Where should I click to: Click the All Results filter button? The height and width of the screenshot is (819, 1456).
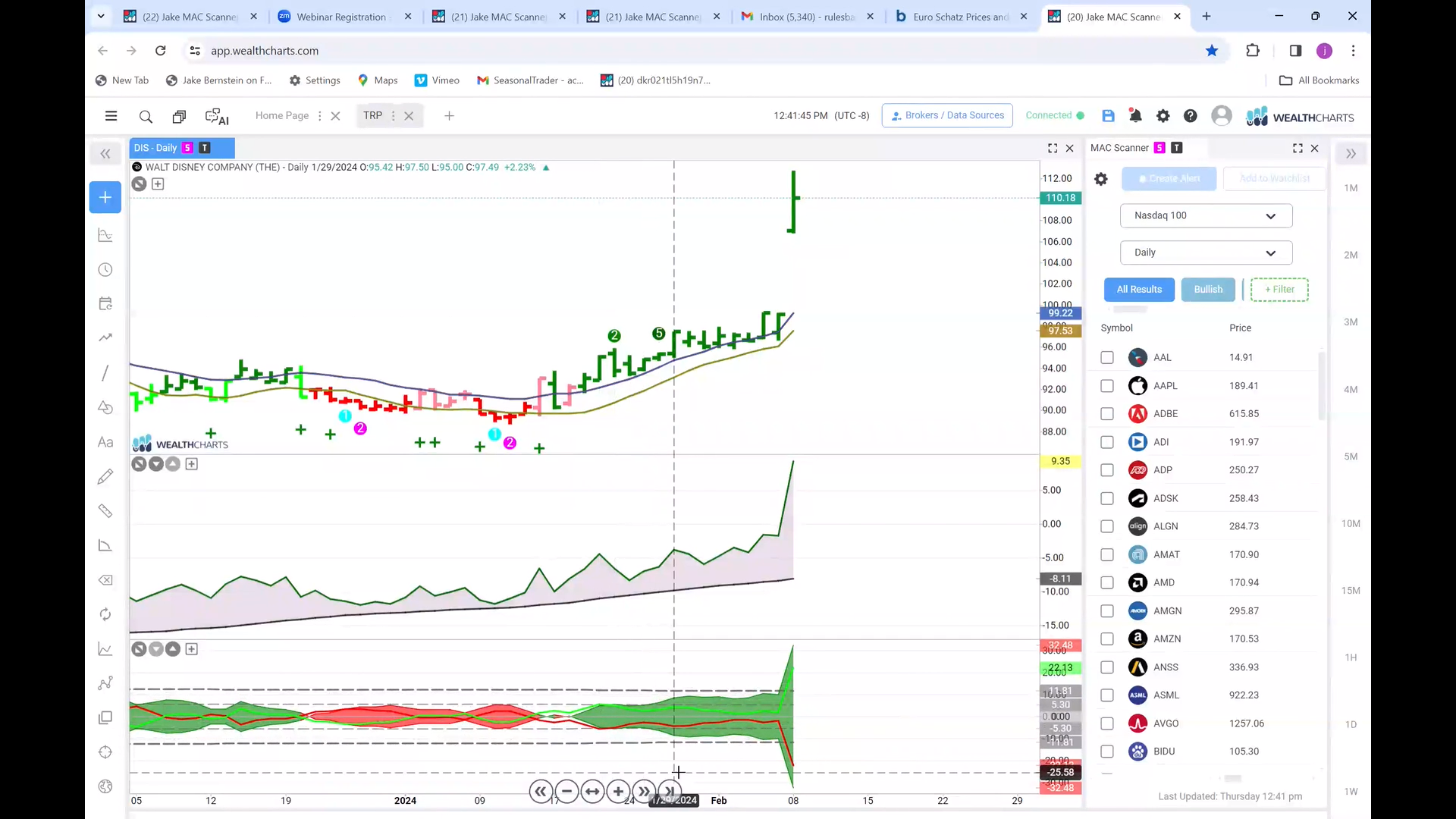point(1139,290)
